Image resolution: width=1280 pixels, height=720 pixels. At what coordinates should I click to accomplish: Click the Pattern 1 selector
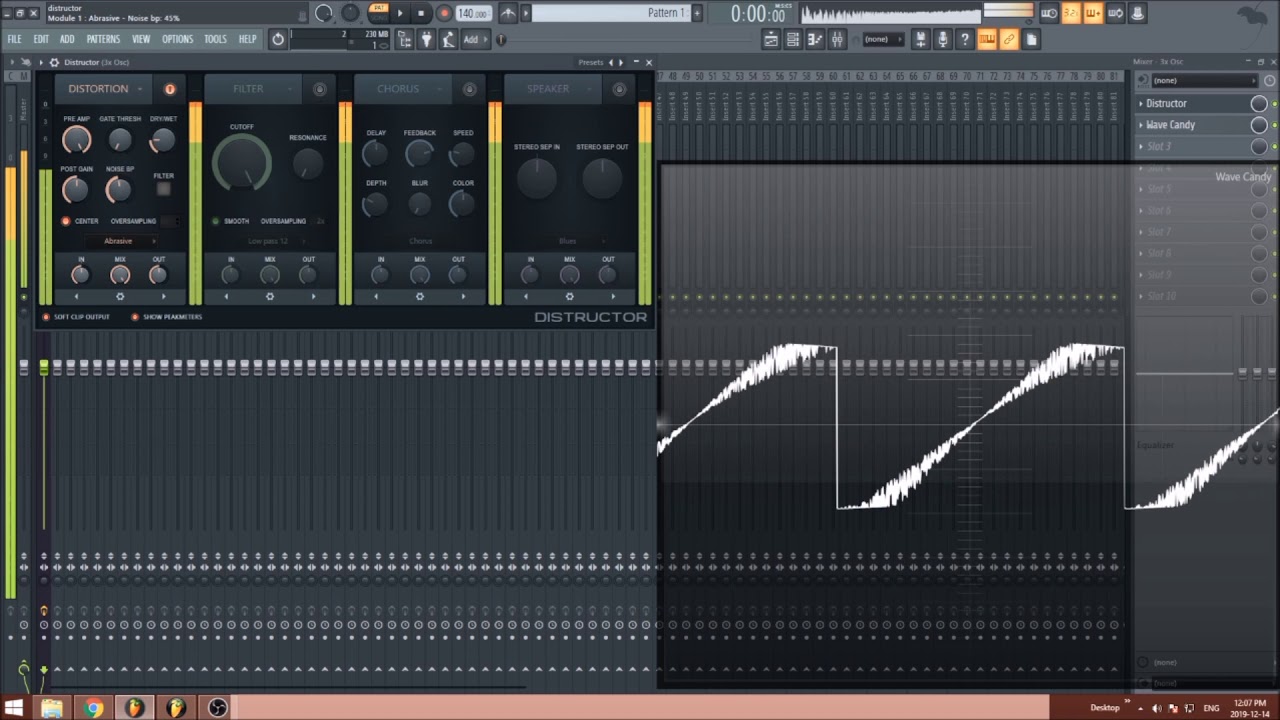610,13
